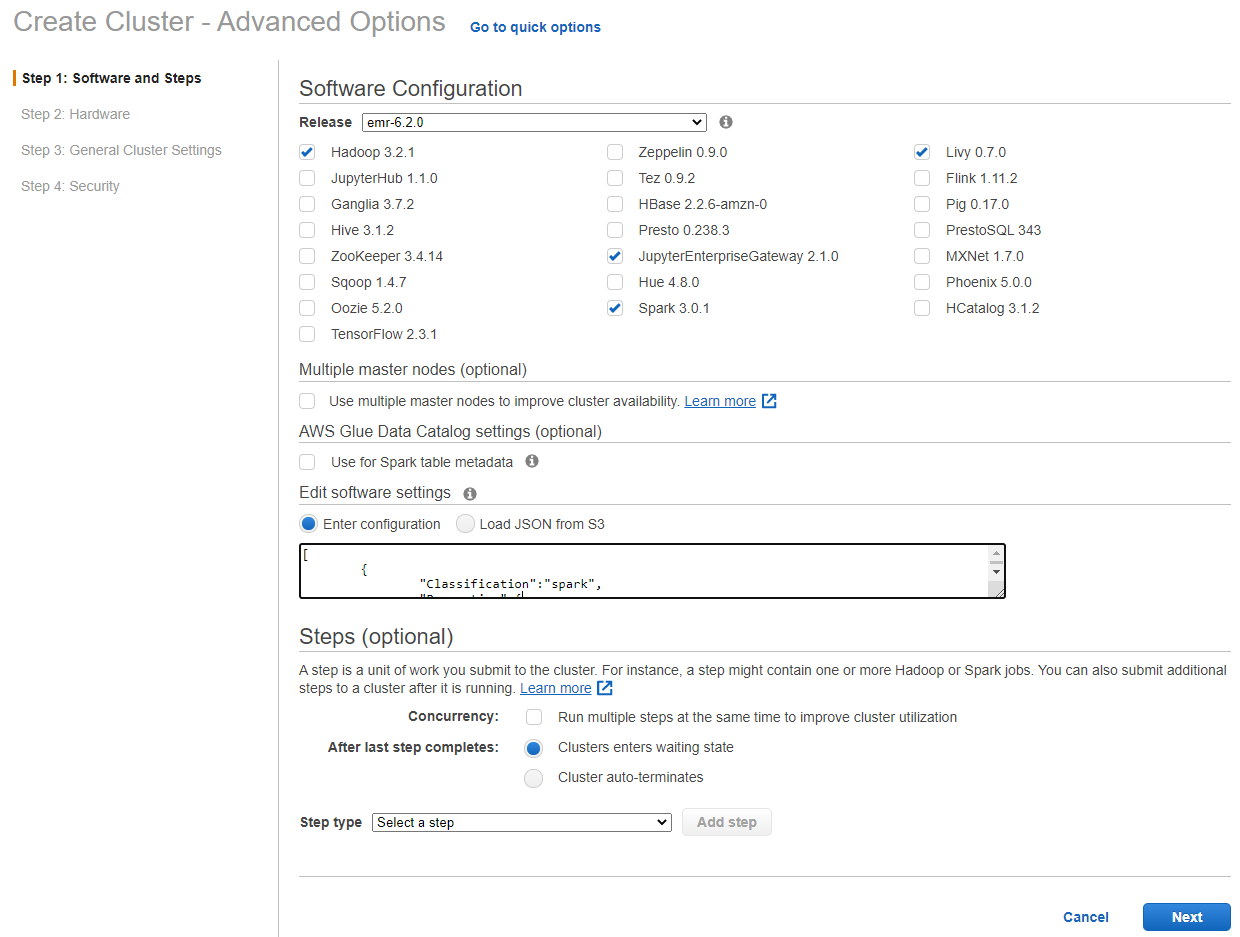The width and height of the screenshot is (1240, 937).
Task: Click the Next button
Action: [1186, 917]
